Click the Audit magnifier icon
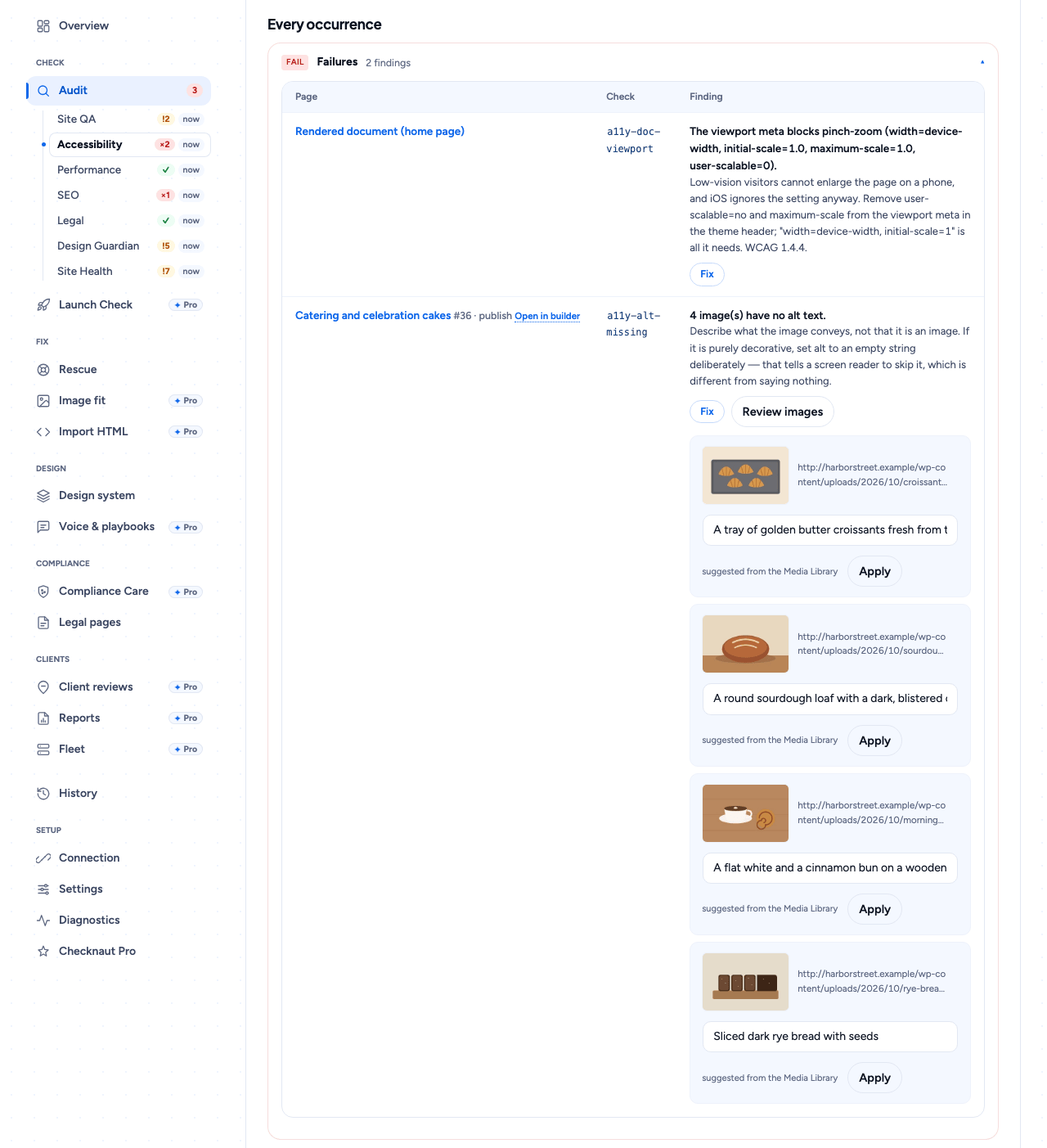 point(43,91)
